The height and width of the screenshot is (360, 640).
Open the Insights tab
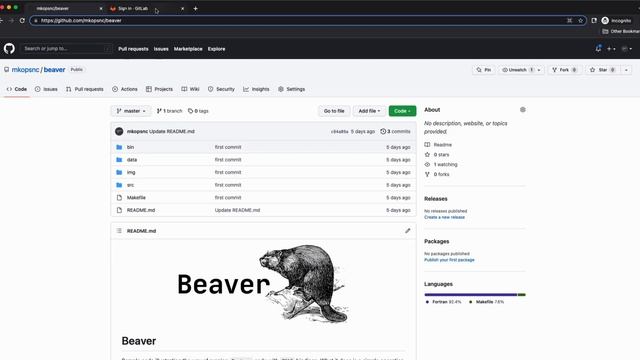coord(256,89)
